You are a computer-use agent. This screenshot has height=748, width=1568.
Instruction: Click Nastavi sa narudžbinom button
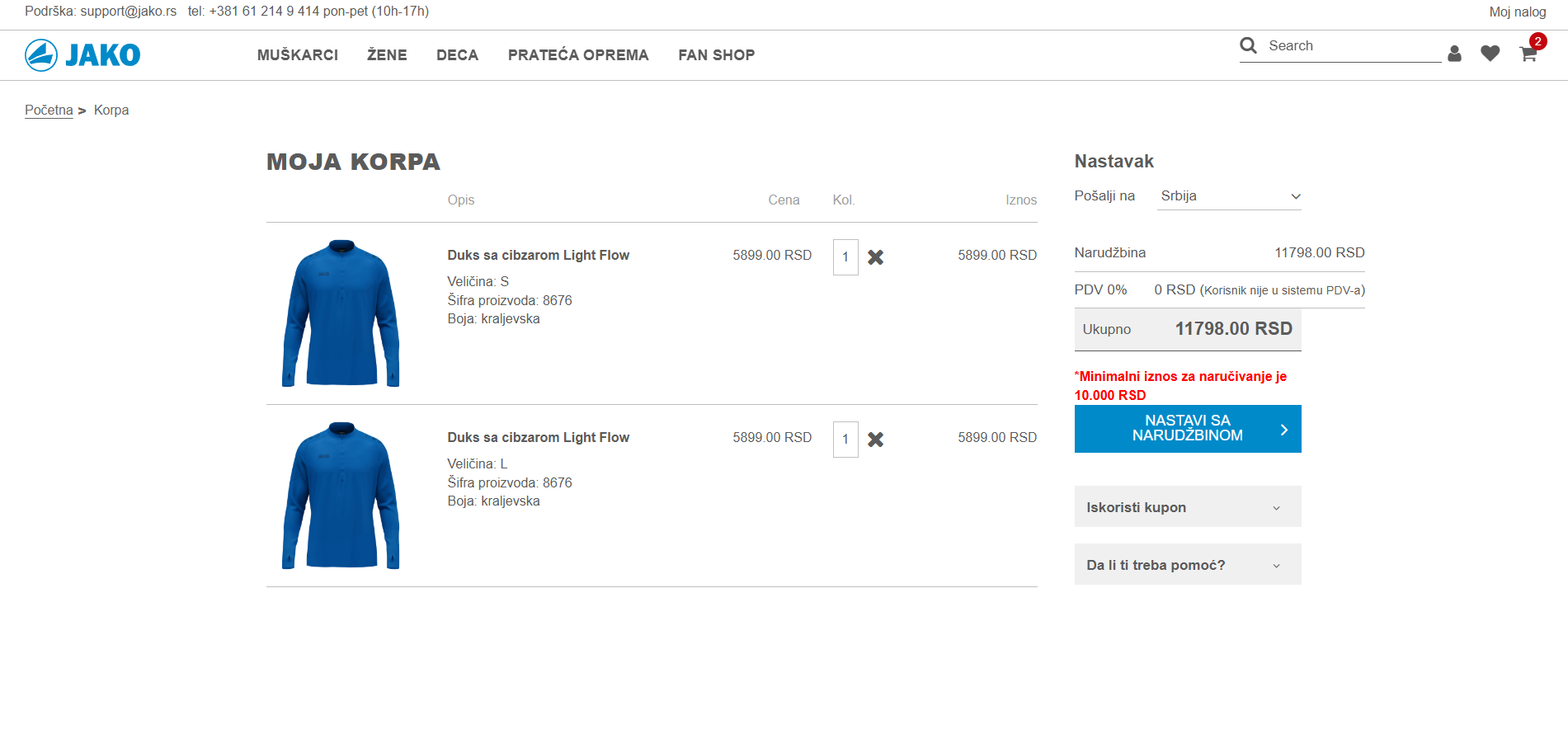pos(1187,429)
